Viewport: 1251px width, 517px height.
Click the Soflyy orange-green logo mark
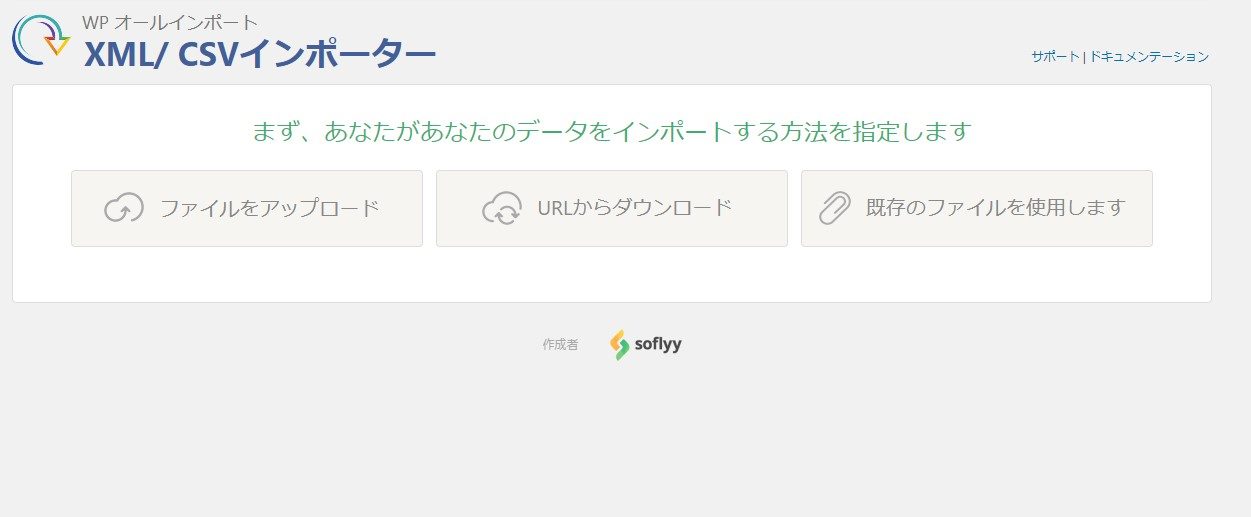(619, 345)
